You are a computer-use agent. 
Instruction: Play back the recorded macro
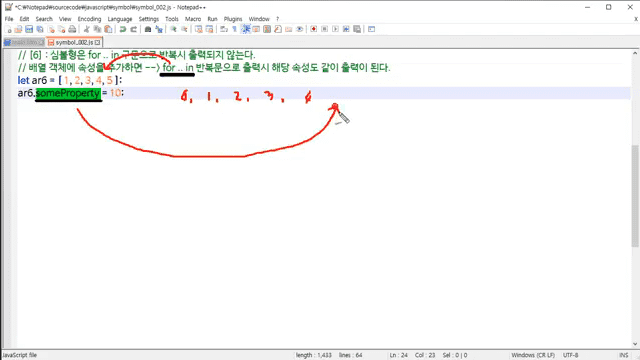point(335,29)
